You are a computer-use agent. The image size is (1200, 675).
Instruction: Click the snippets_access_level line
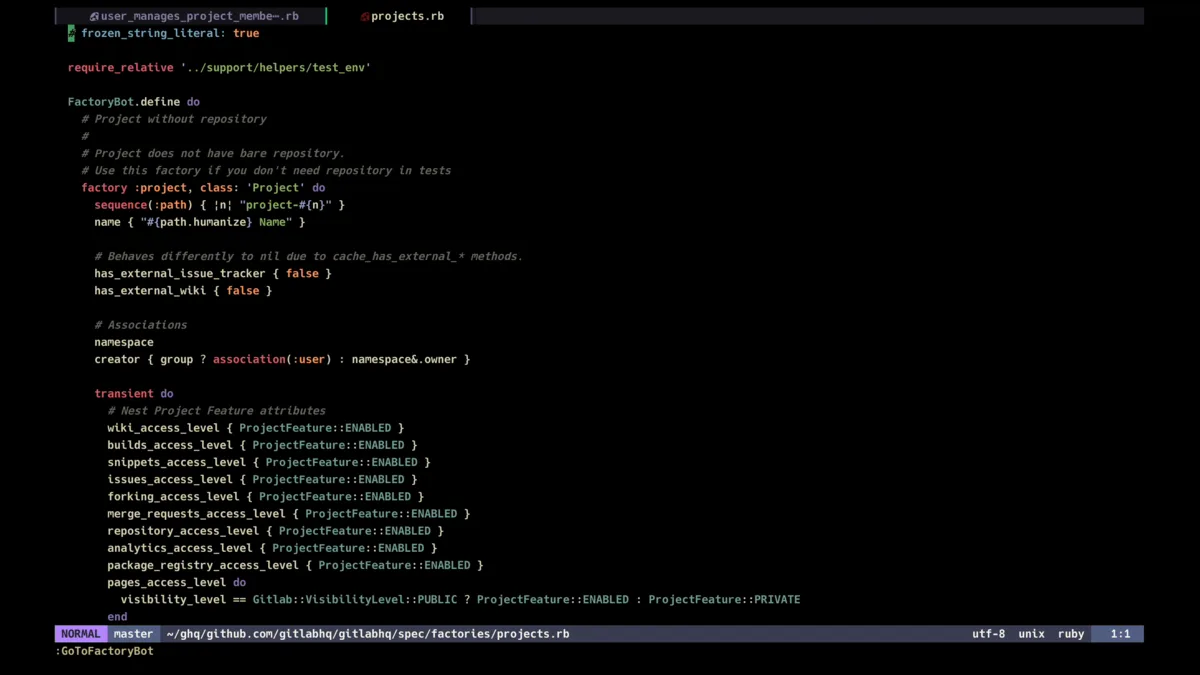269,462
